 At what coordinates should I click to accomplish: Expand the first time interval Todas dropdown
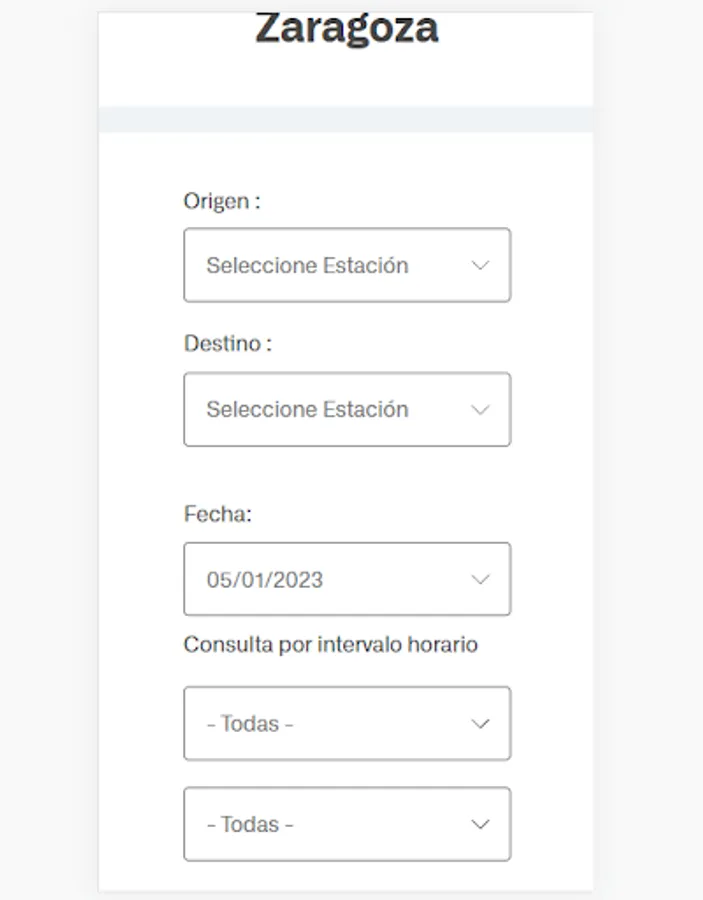click(x=347, y=723)
